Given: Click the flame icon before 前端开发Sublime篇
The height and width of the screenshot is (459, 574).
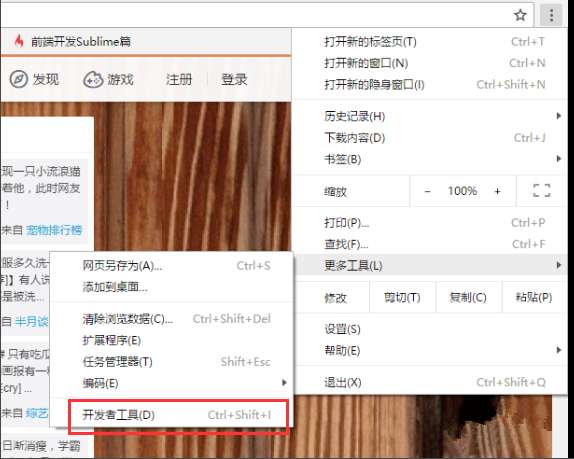Looking at the screenshot, I should coord(19,41).
